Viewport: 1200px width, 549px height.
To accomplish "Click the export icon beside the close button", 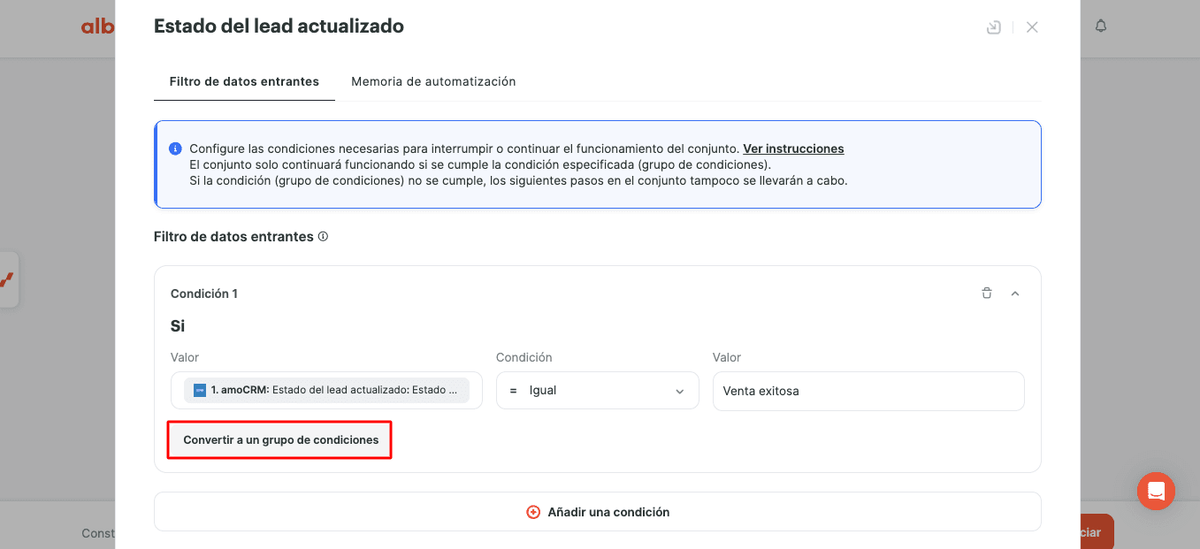I will click(993, 27).
